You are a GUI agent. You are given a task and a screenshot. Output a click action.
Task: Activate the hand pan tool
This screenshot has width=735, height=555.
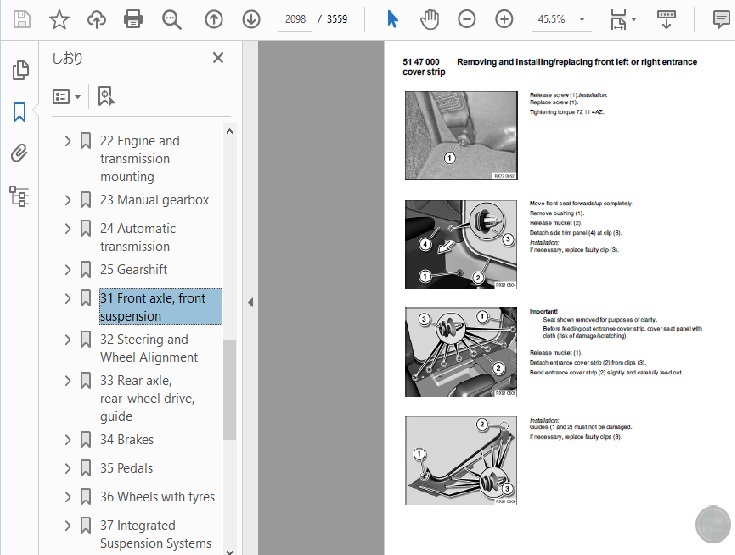coord(429,19)
